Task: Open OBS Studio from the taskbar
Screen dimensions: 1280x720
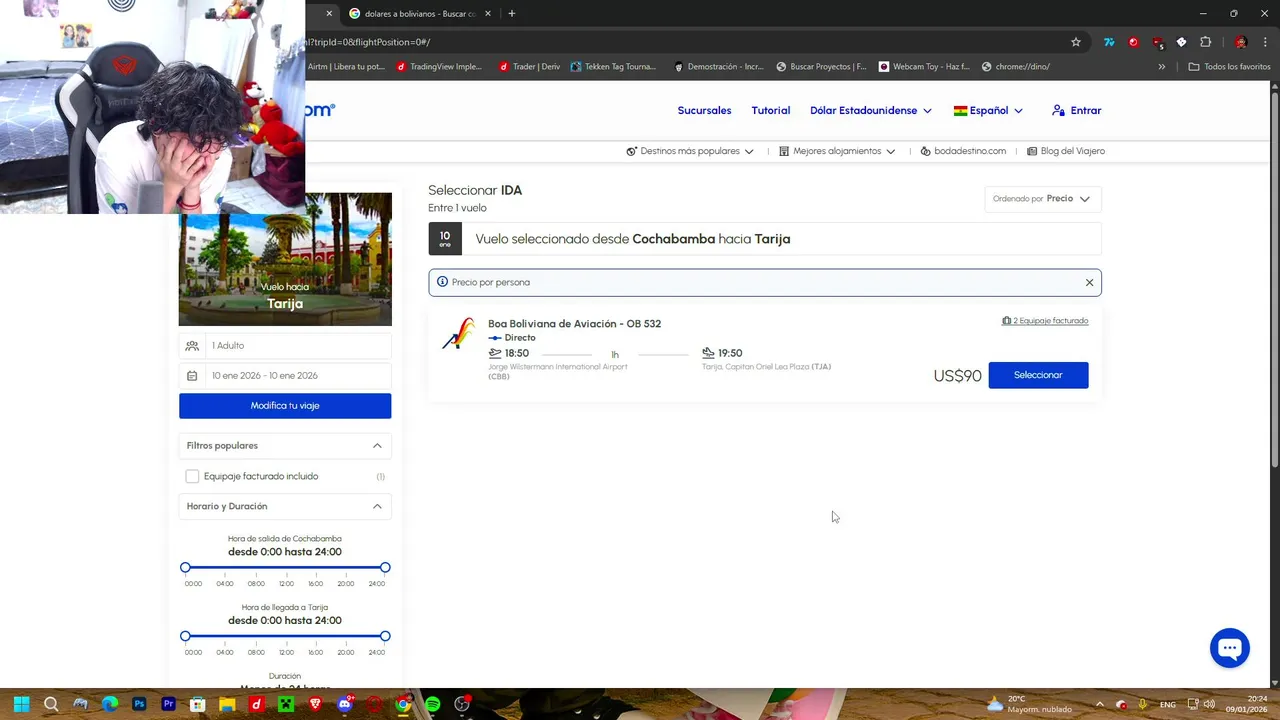Action: pyautogui.click(x=462, y=704)
